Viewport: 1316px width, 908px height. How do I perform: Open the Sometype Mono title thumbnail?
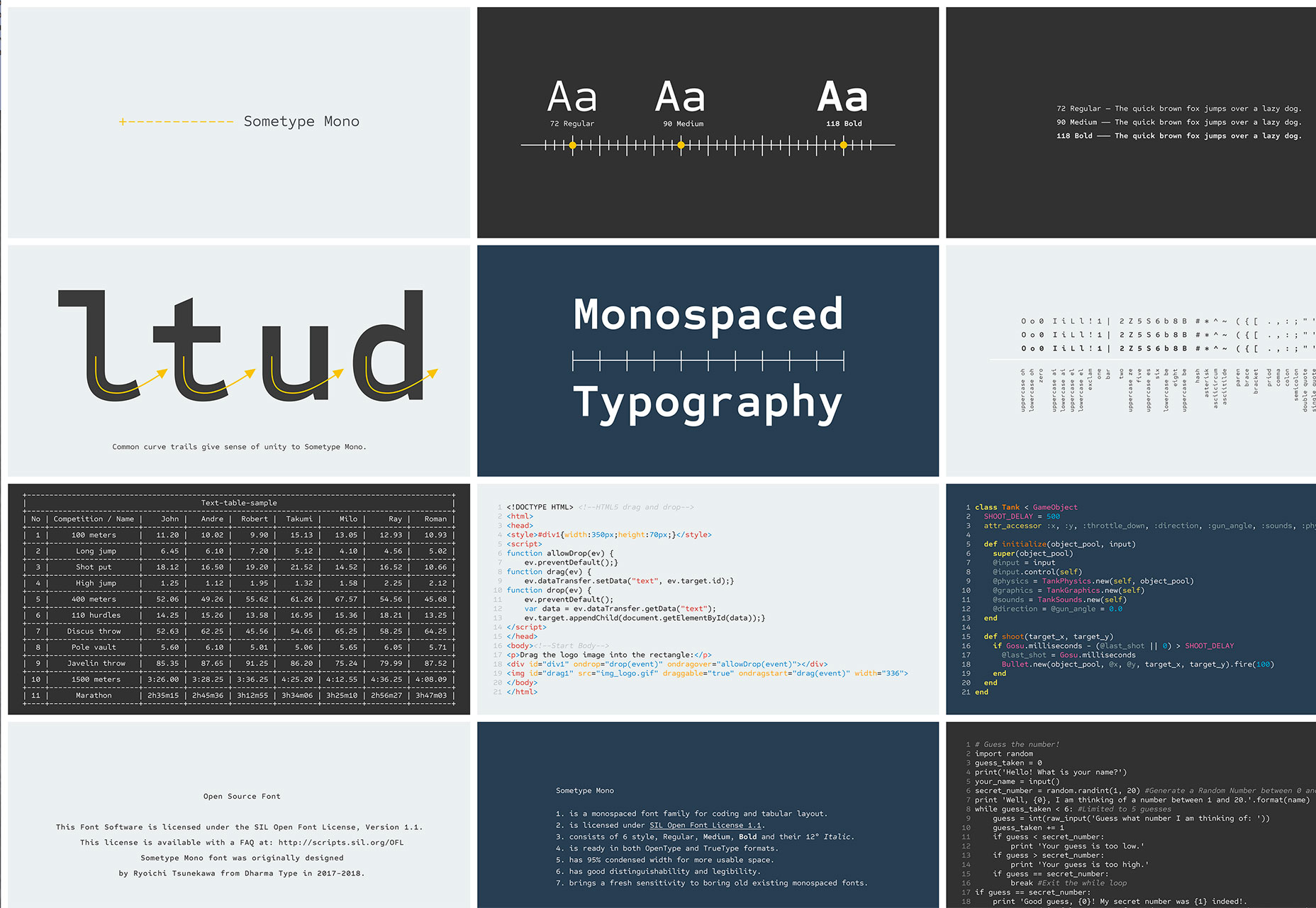(x=239, y=123)
